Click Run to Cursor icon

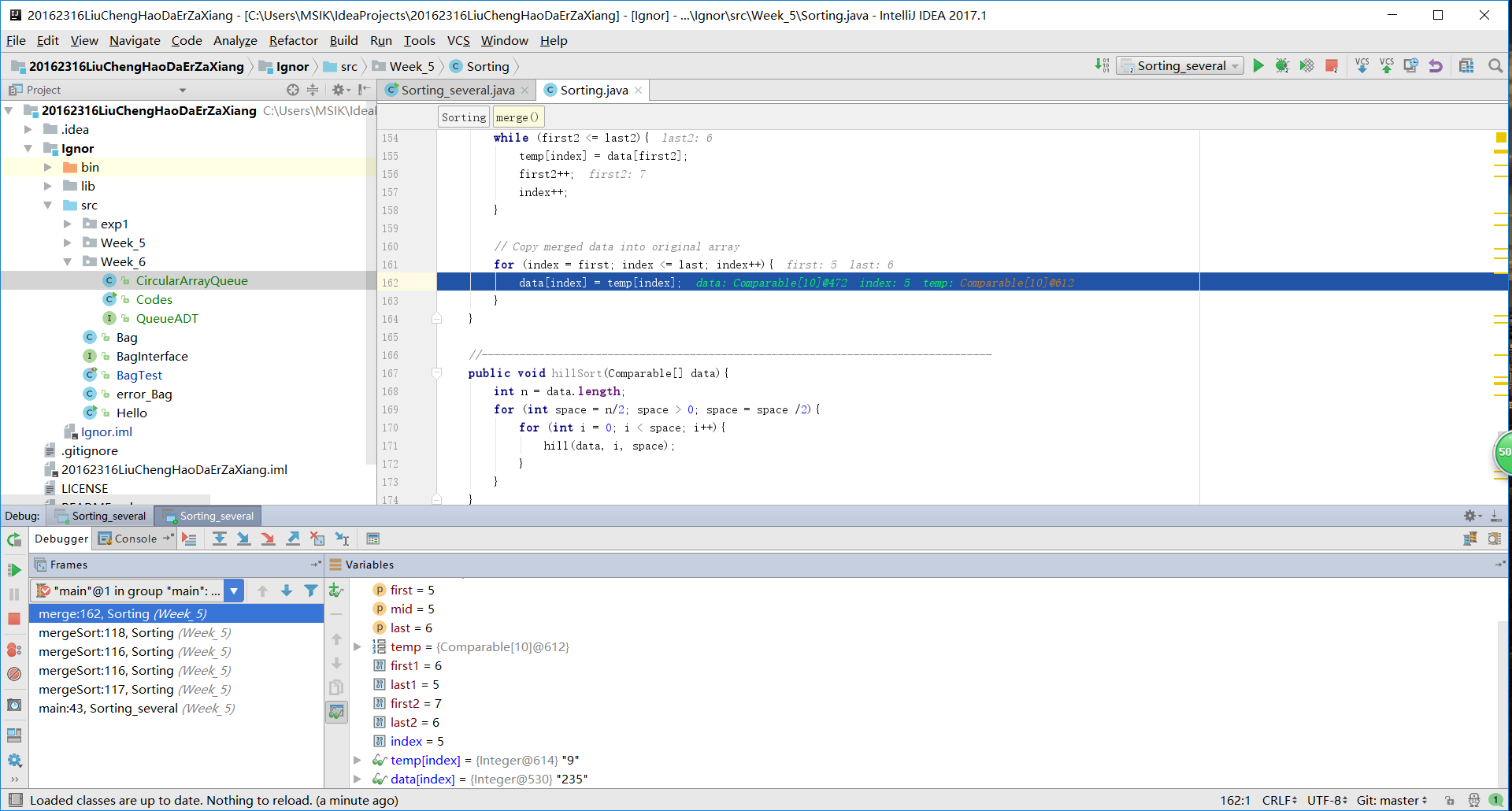tap(342, 539)
